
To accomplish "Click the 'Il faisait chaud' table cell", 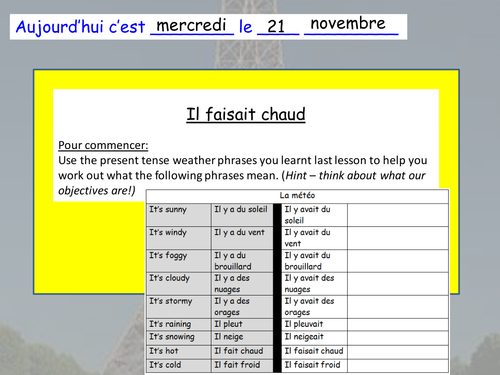I will click(314, 352).
